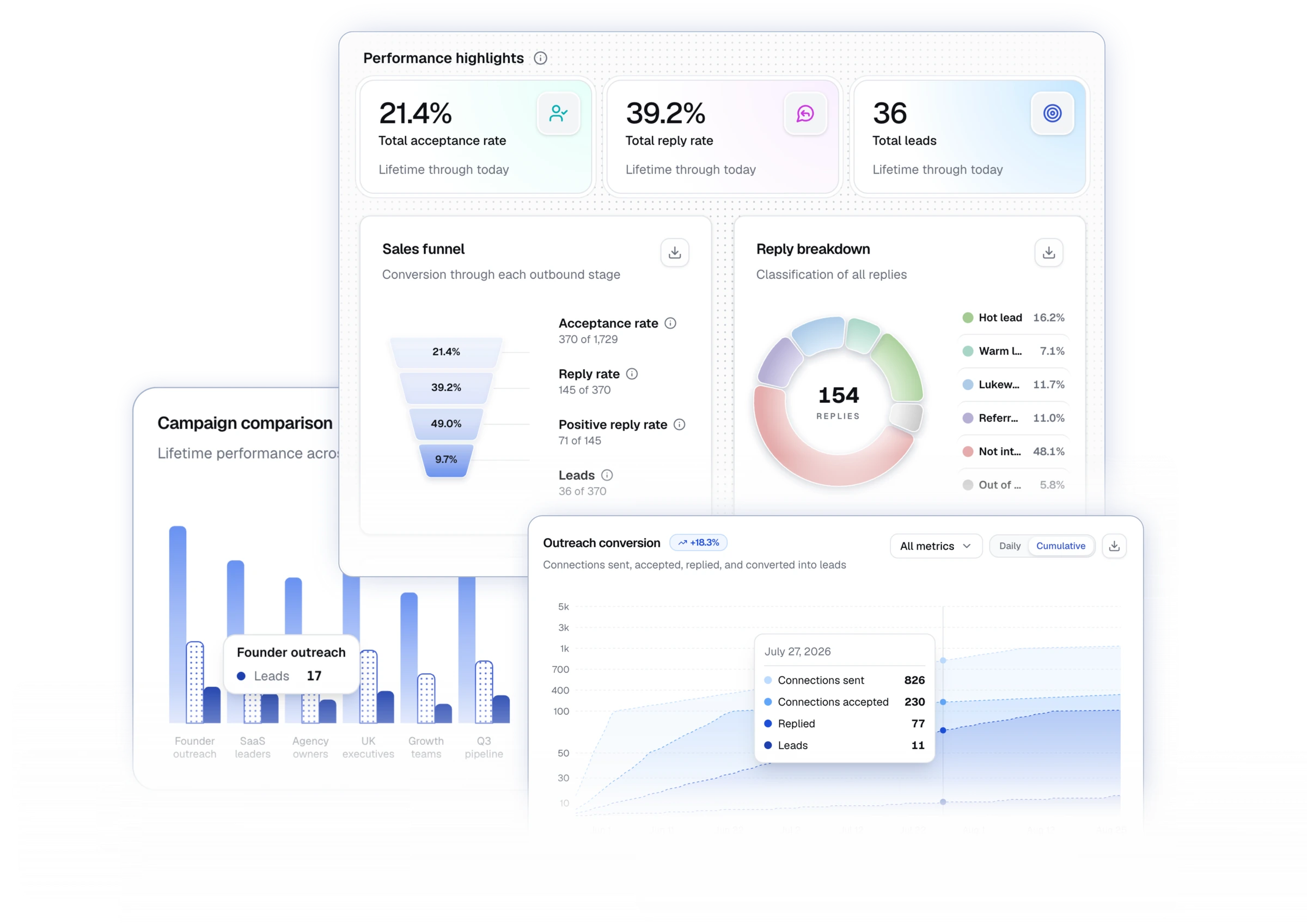Click the Replied row in tooltip
Image resolution: width=1307 pixels, height=924 pixels.
pyautogui.click(x=844, y=724)
